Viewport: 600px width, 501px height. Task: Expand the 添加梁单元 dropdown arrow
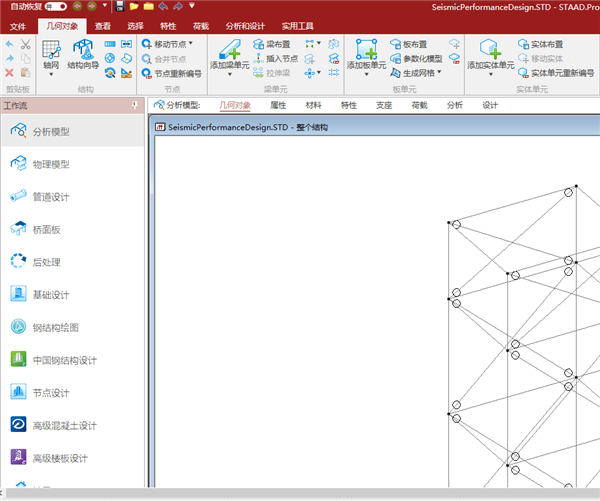click(230, 75)
